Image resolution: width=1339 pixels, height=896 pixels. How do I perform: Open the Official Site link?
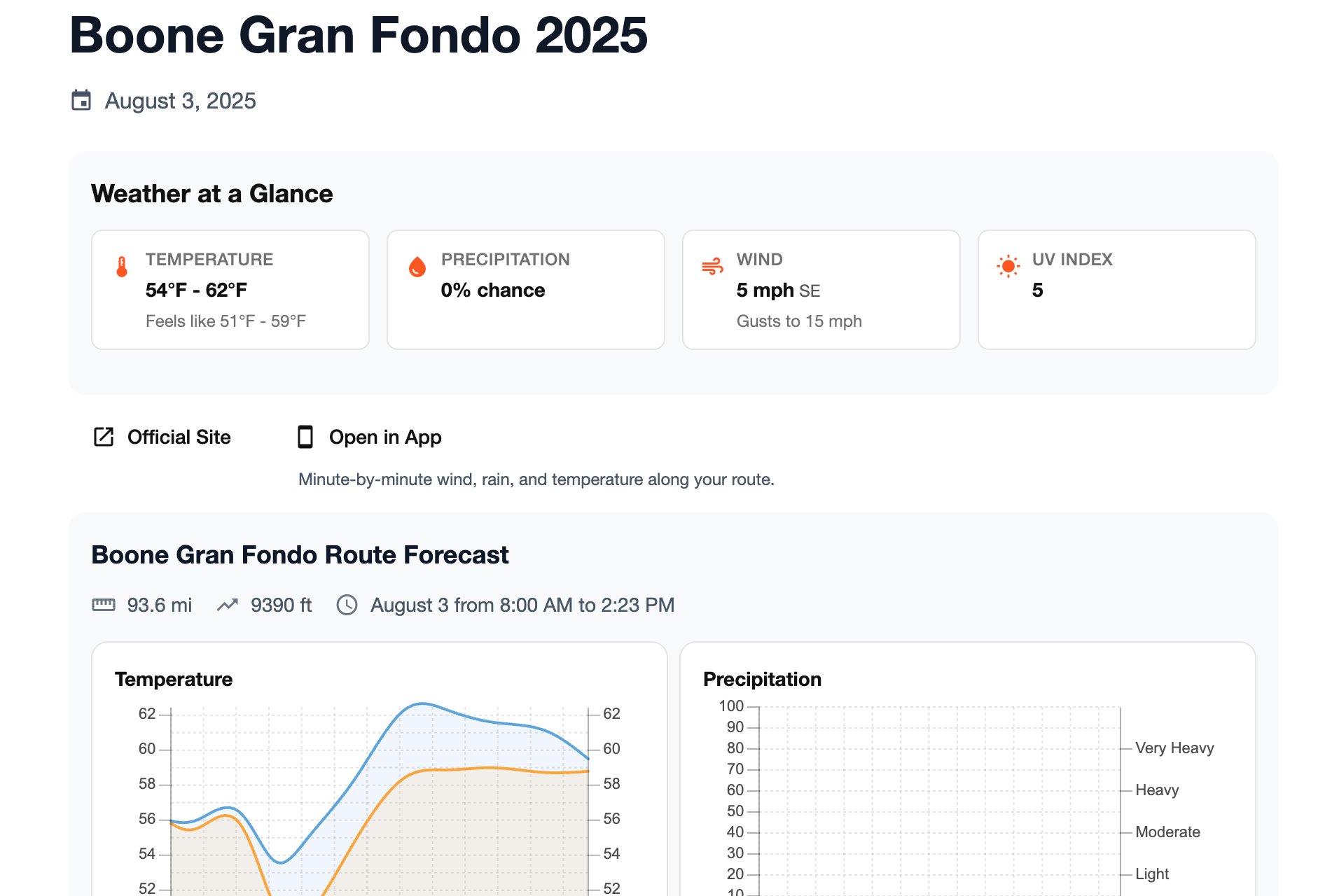pos(179,437)
